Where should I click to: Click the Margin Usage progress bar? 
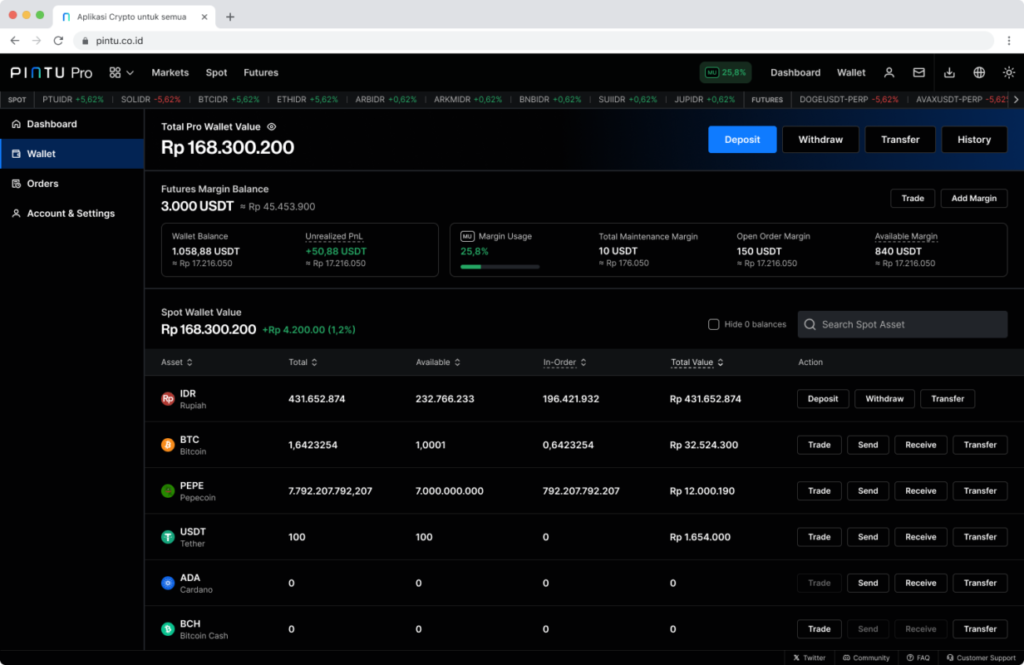(x=500, y=267)
